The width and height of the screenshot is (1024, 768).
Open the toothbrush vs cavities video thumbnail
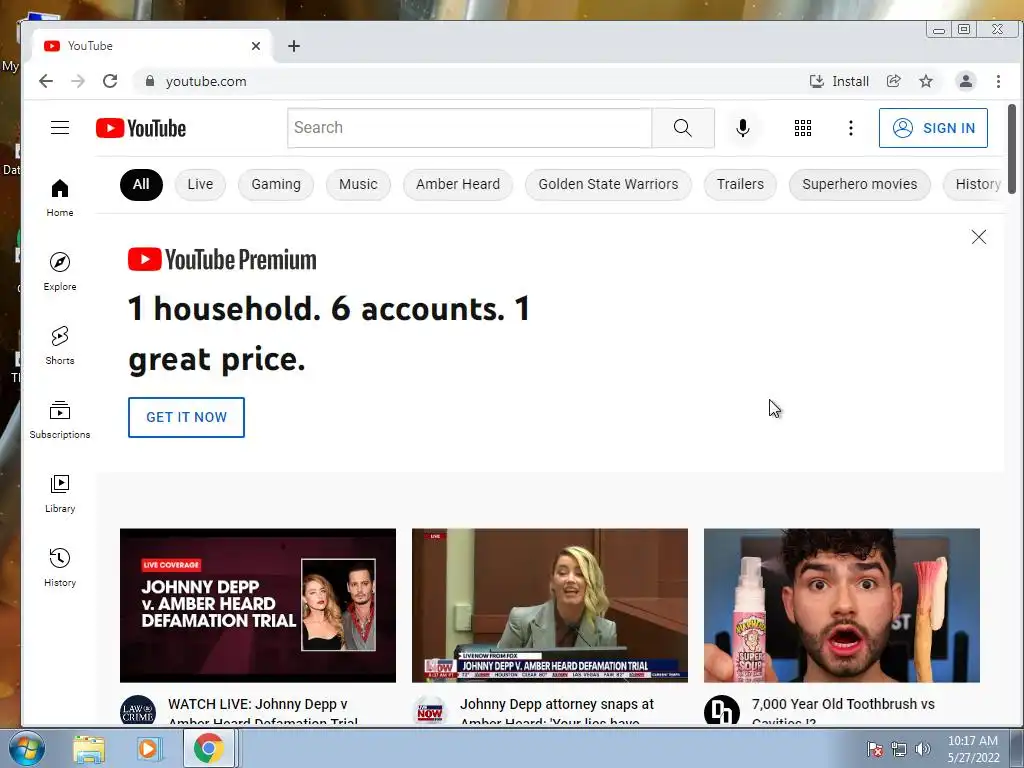coord(842,605)
